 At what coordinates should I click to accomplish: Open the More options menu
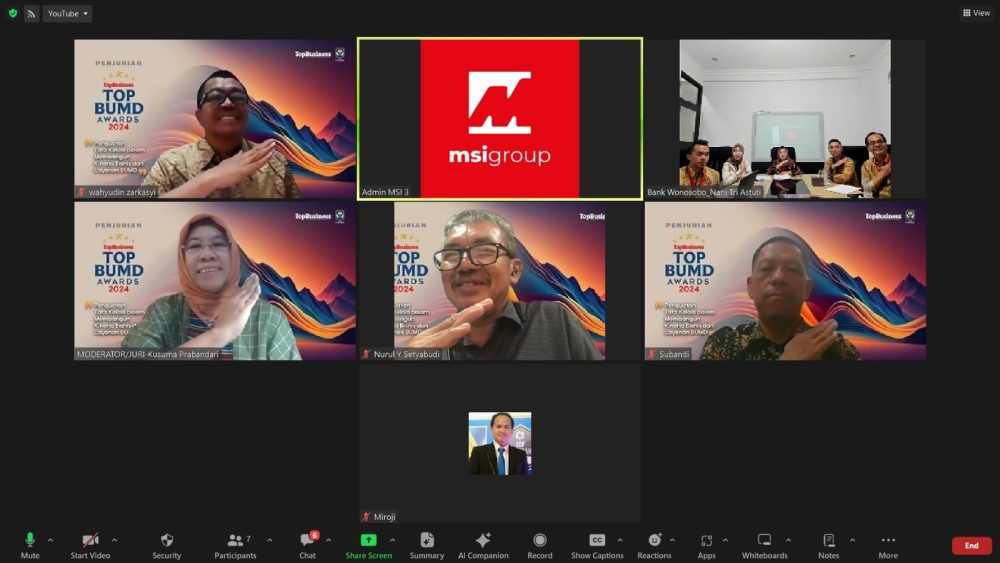pos(888,545)
